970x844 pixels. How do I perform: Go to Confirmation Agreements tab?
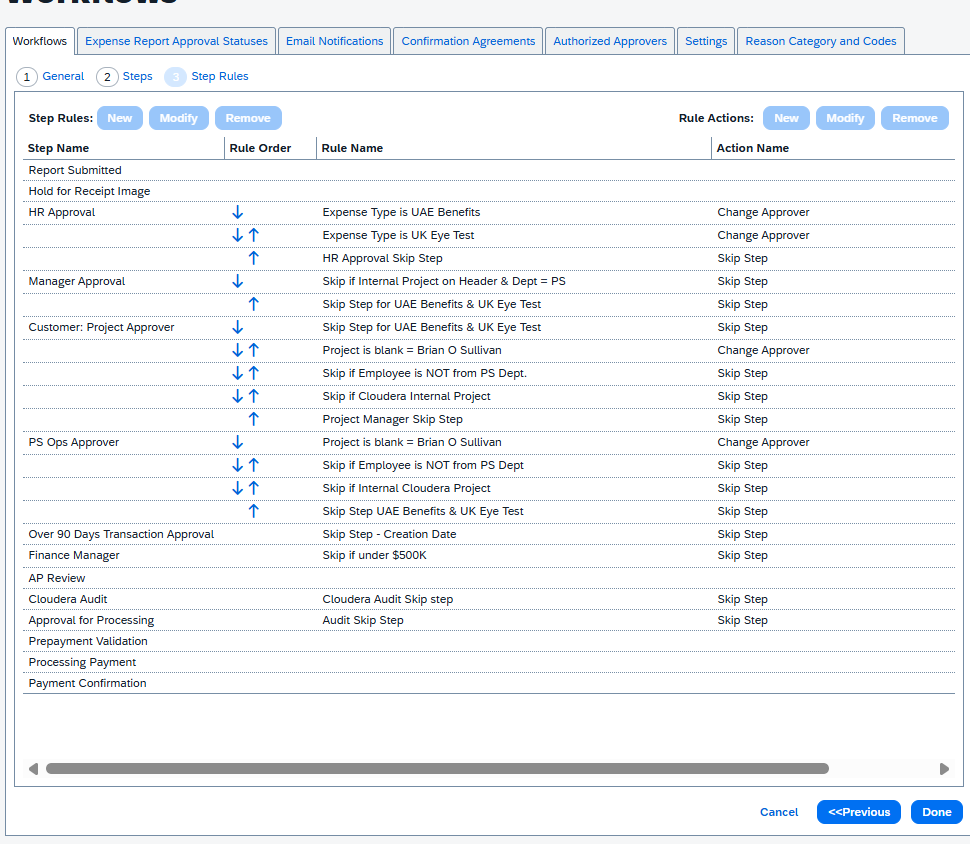click(x=468, y=41)
